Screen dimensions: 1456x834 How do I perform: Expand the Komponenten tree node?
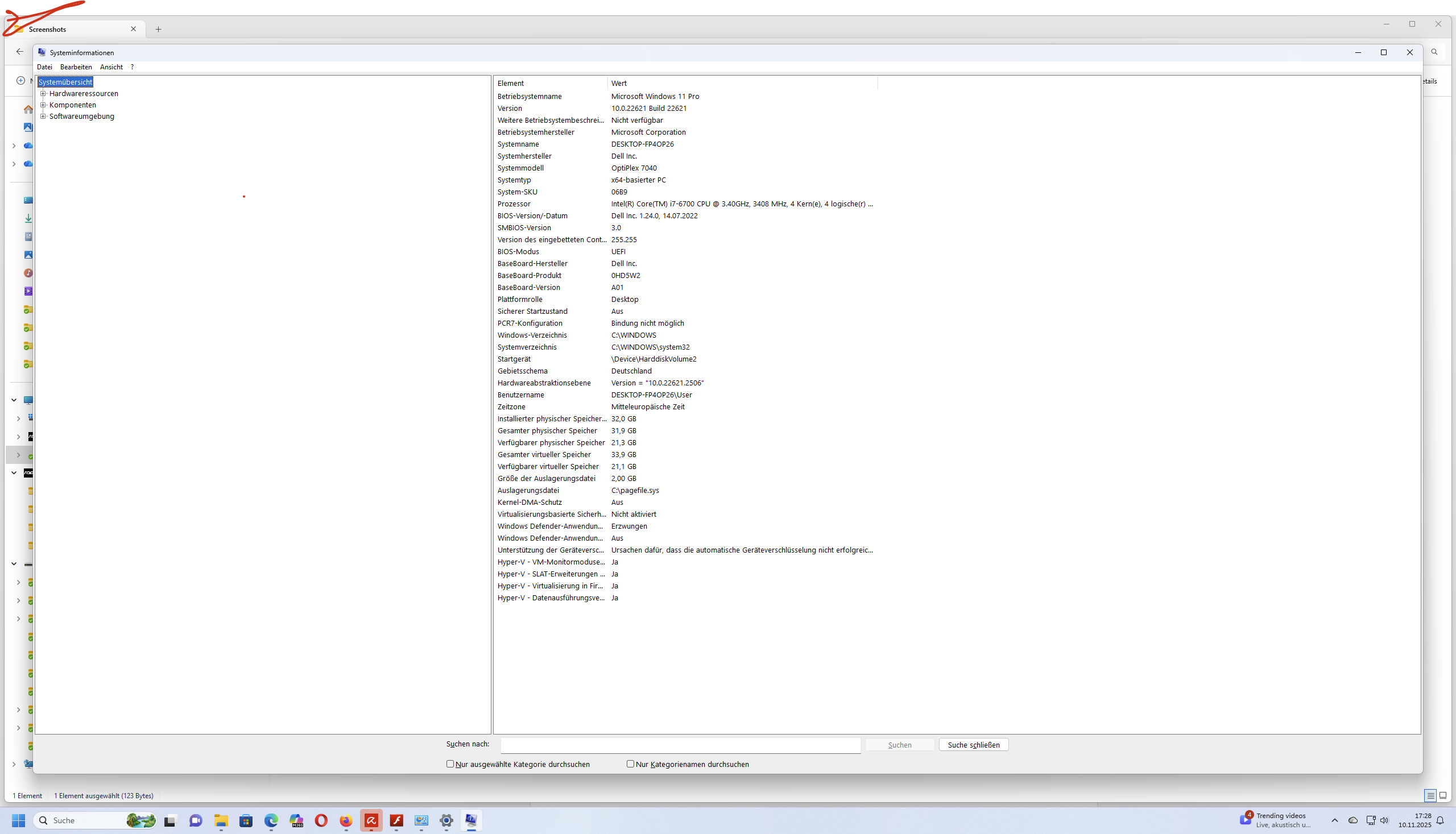[43, 105]
